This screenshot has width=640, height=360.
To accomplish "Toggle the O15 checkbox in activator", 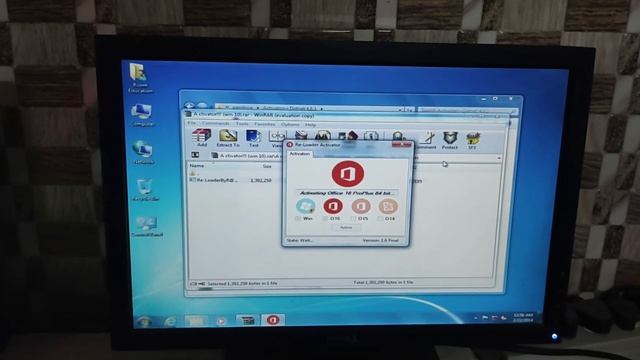I will [353, 219].
